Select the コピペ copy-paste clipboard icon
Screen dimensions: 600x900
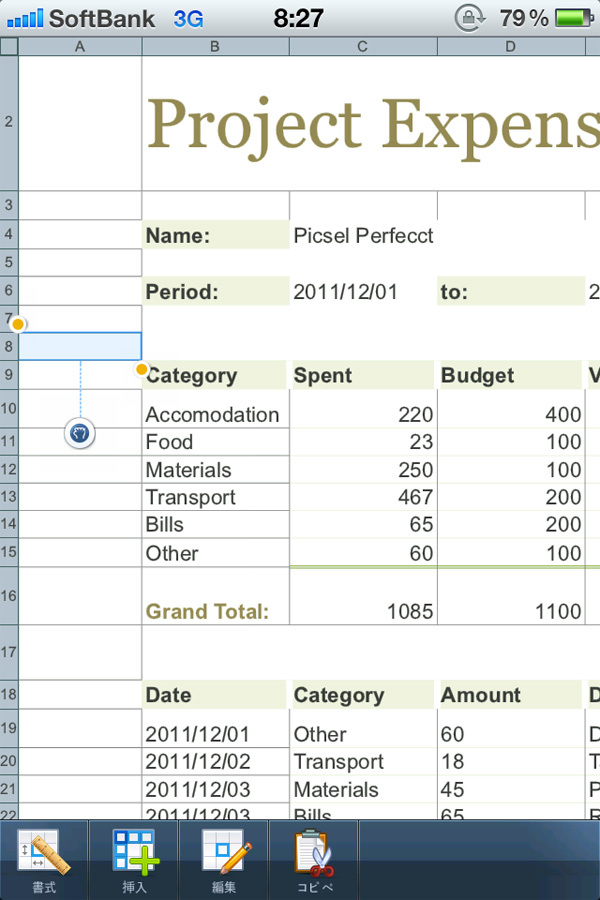[313, 859]
